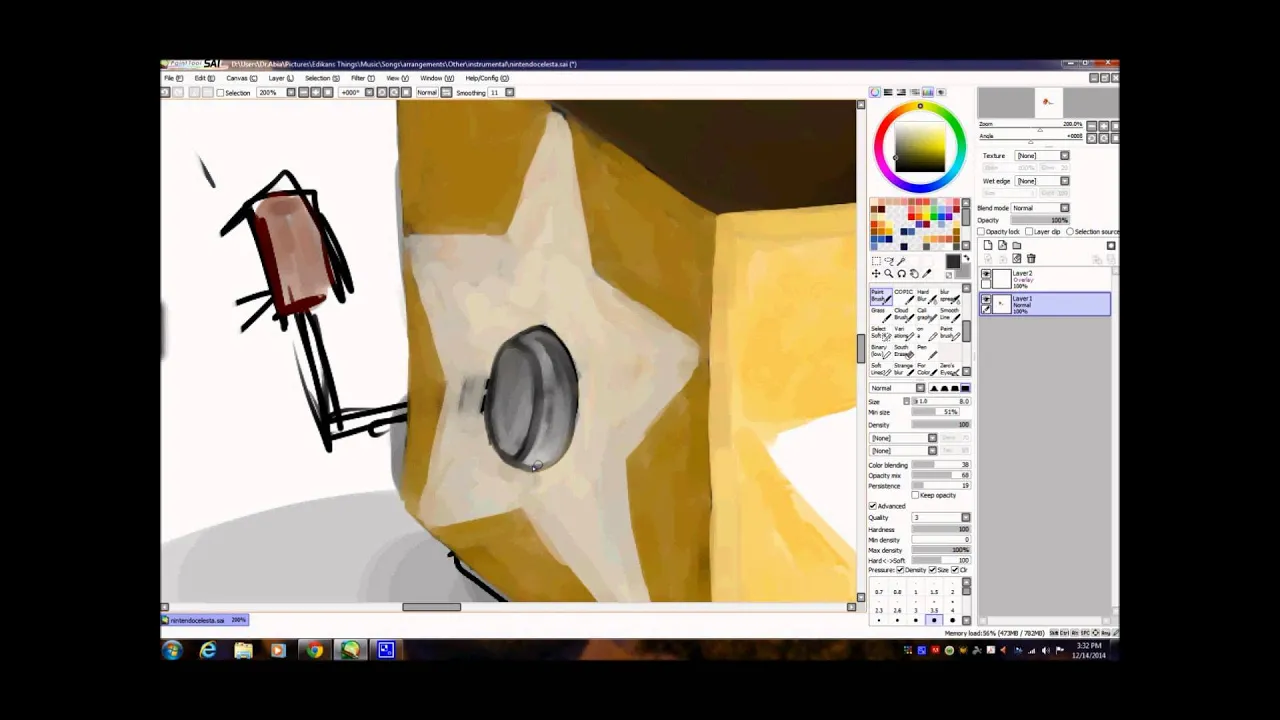Toggle the show Selection checkbox in the toolbar

[220, 93]
